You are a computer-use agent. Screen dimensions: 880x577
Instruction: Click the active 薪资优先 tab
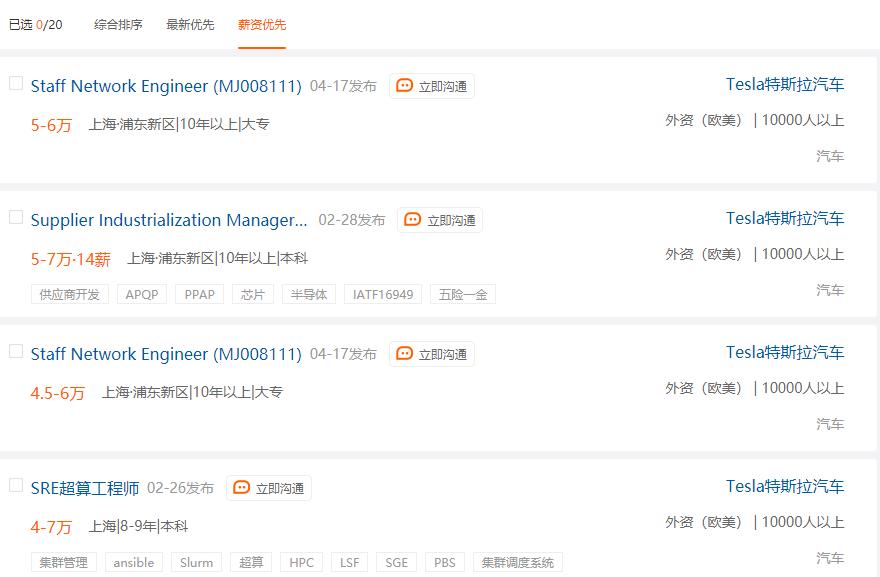(261, 24)
